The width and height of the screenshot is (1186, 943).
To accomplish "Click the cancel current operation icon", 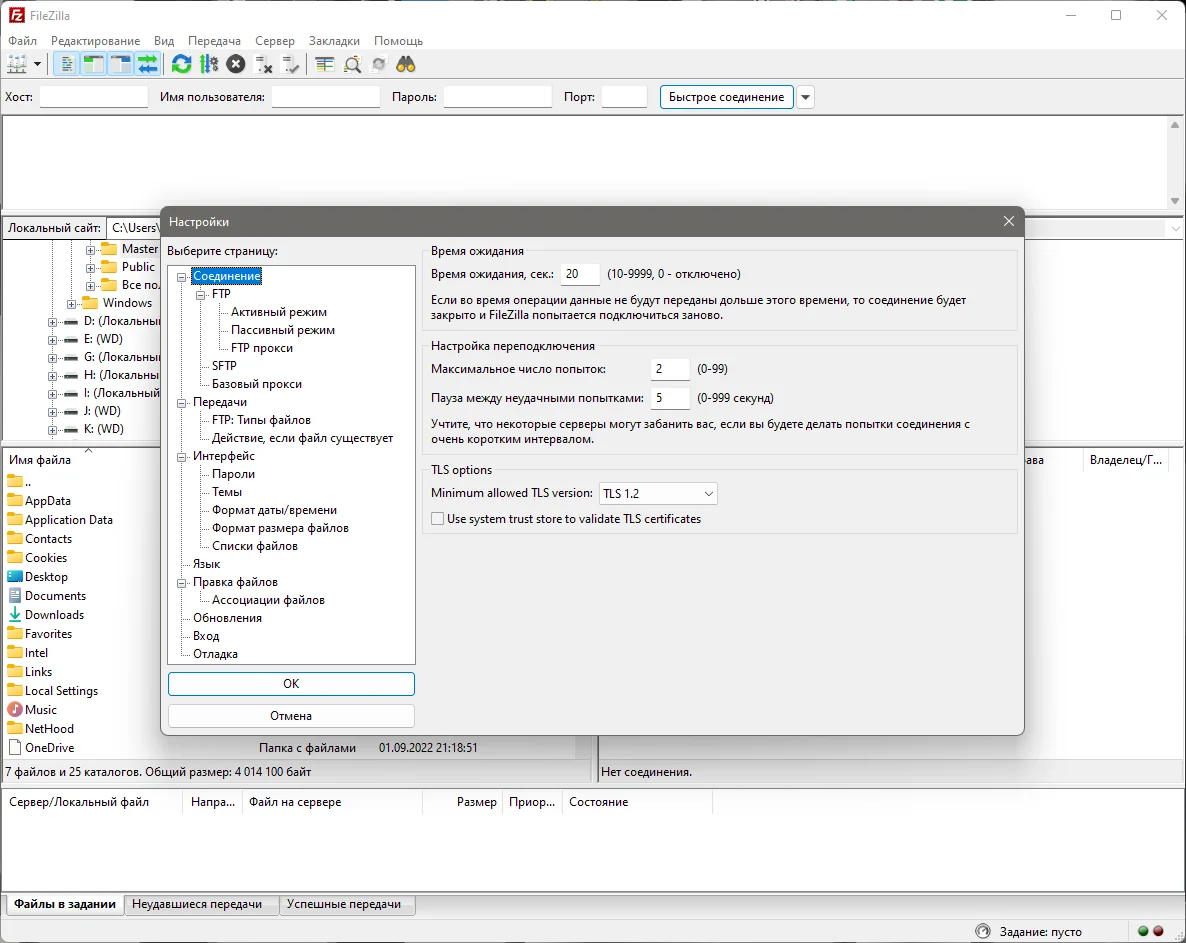I will coord(236,64).
